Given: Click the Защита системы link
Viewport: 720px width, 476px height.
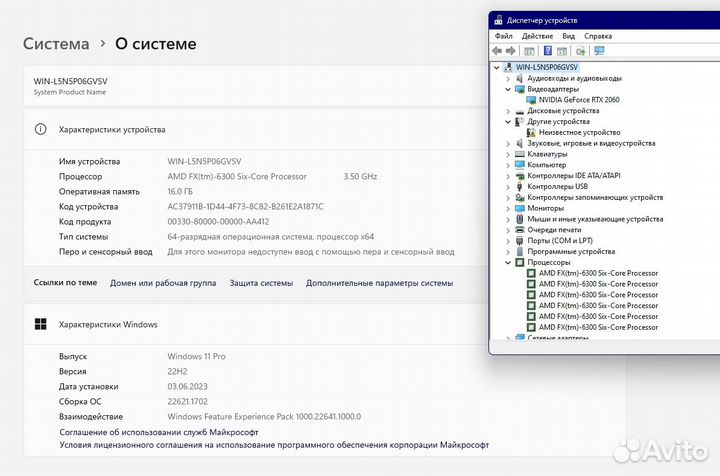Looking at the screenshot, I should click(261, 283).
